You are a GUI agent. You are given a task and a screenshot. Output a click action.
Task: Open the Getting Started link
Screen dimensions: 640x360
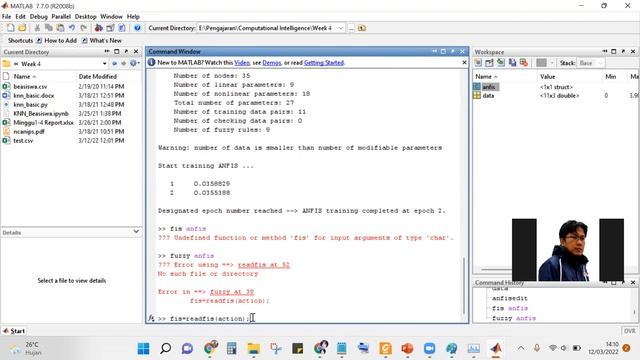click(324, 62)
